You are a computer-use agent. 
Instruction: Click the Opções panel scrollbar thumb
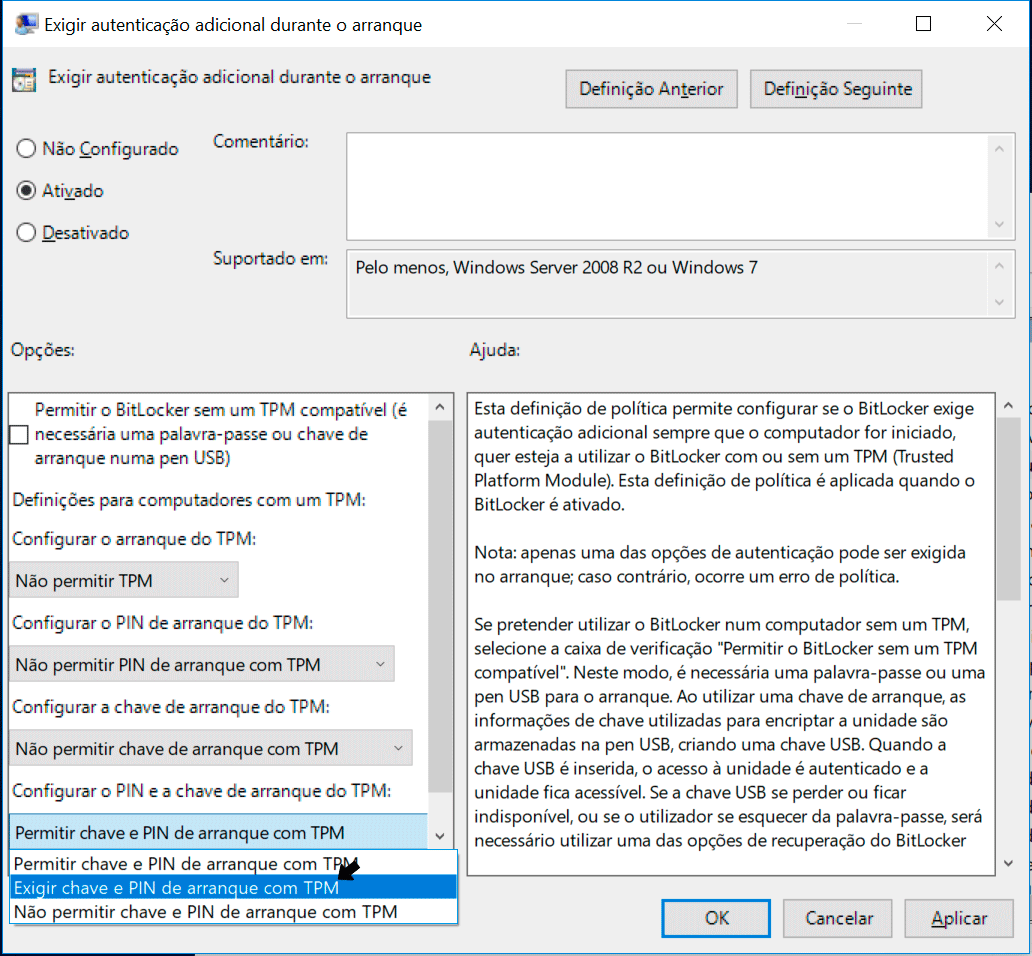point(440,607)
